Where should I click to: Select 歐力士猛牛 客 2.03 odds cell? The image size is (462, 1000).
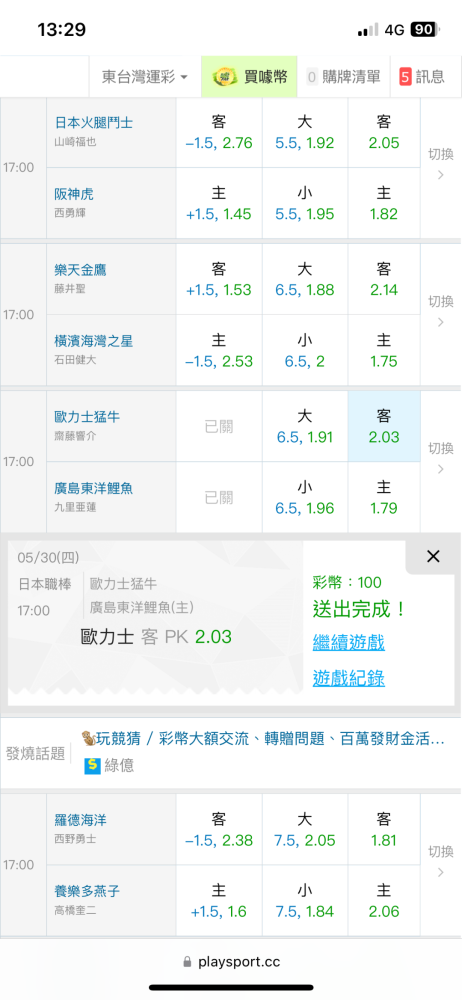pyautogui.click(x=384, y=426)
